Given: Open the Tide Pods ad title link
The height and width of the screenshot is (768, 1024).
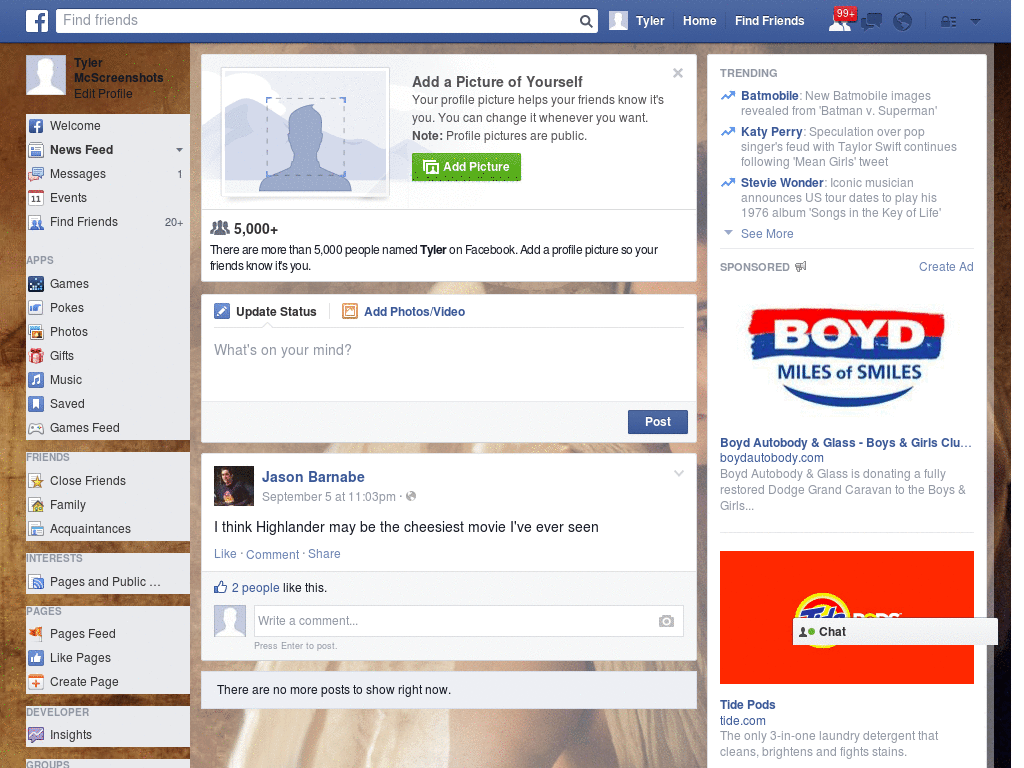Looking at the screenshot, I should click(747, 705).
